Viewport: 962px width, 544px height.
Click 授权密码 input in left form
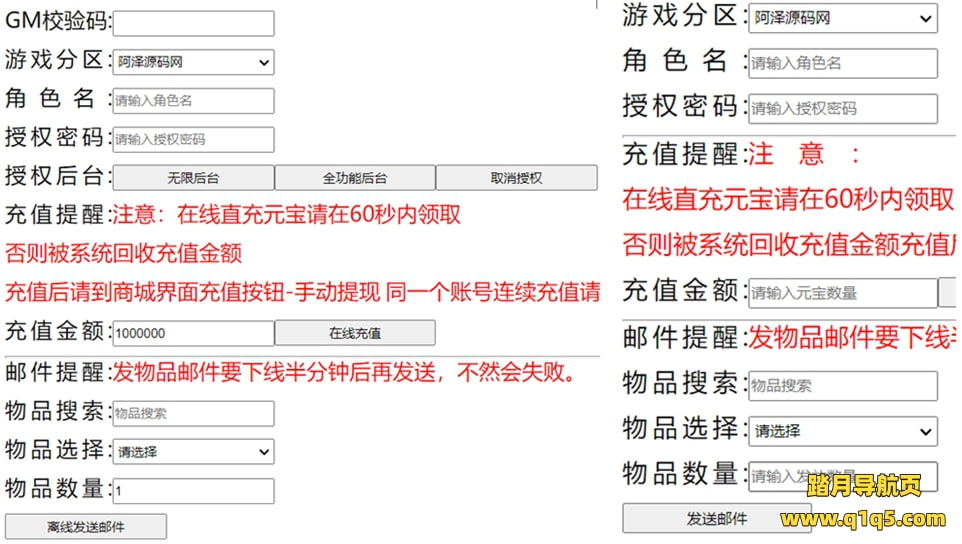193,140
